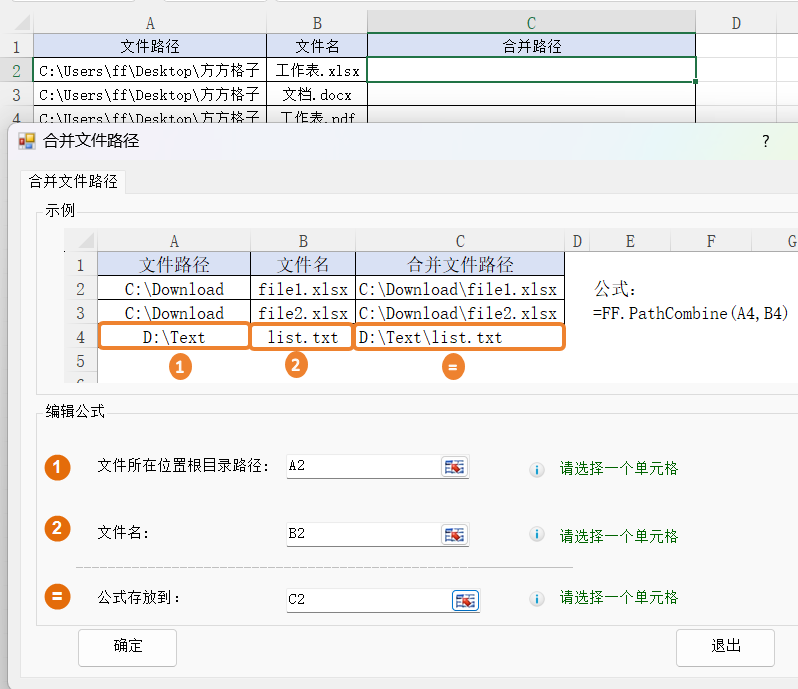The width and height of the screenshot is (798, 689).
Task: Click the formula destination input containing C2
Action: point(367,600)
